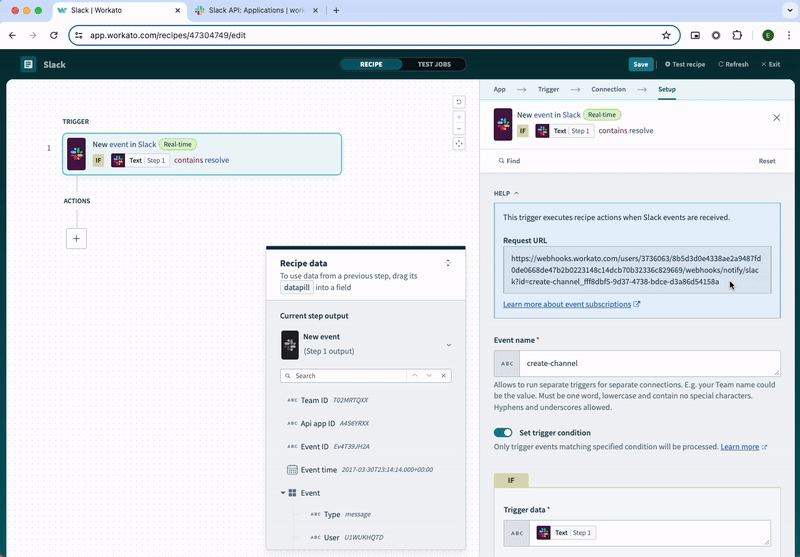800x557 pixels.
Task: Collapse the Event tree node
Action: [x=283, y=493]
